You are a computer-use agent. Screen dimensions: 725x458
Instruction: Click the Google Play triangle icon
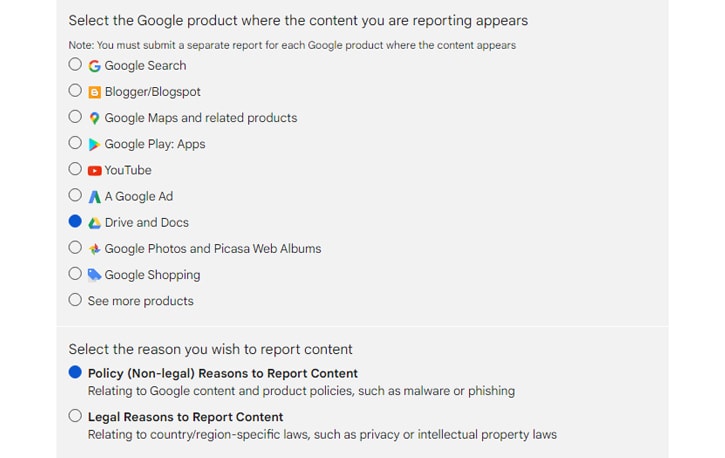tap(94, 145)
